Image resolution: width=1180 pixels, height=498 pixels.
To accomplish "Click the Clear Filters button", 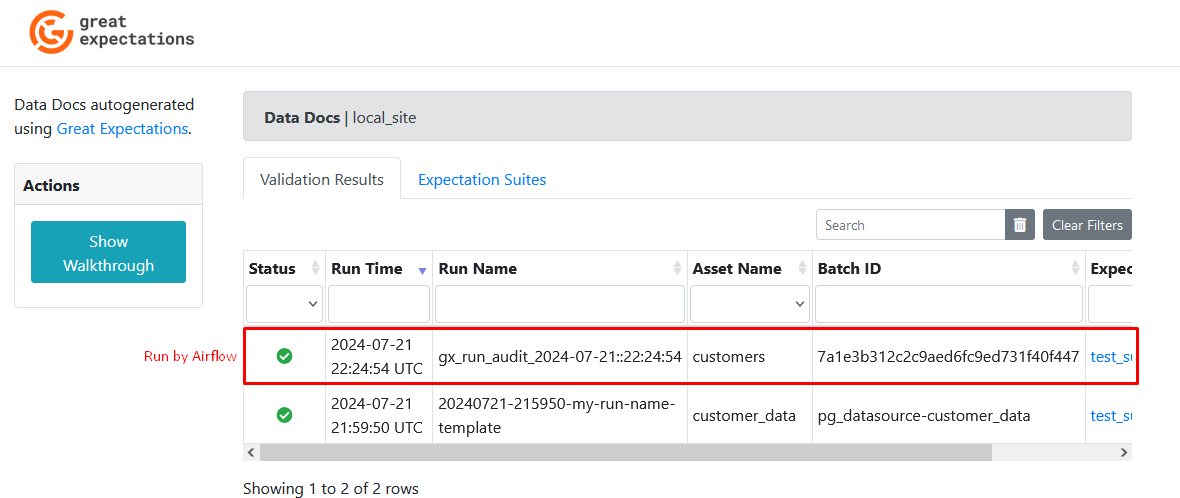I will 1087,225.
